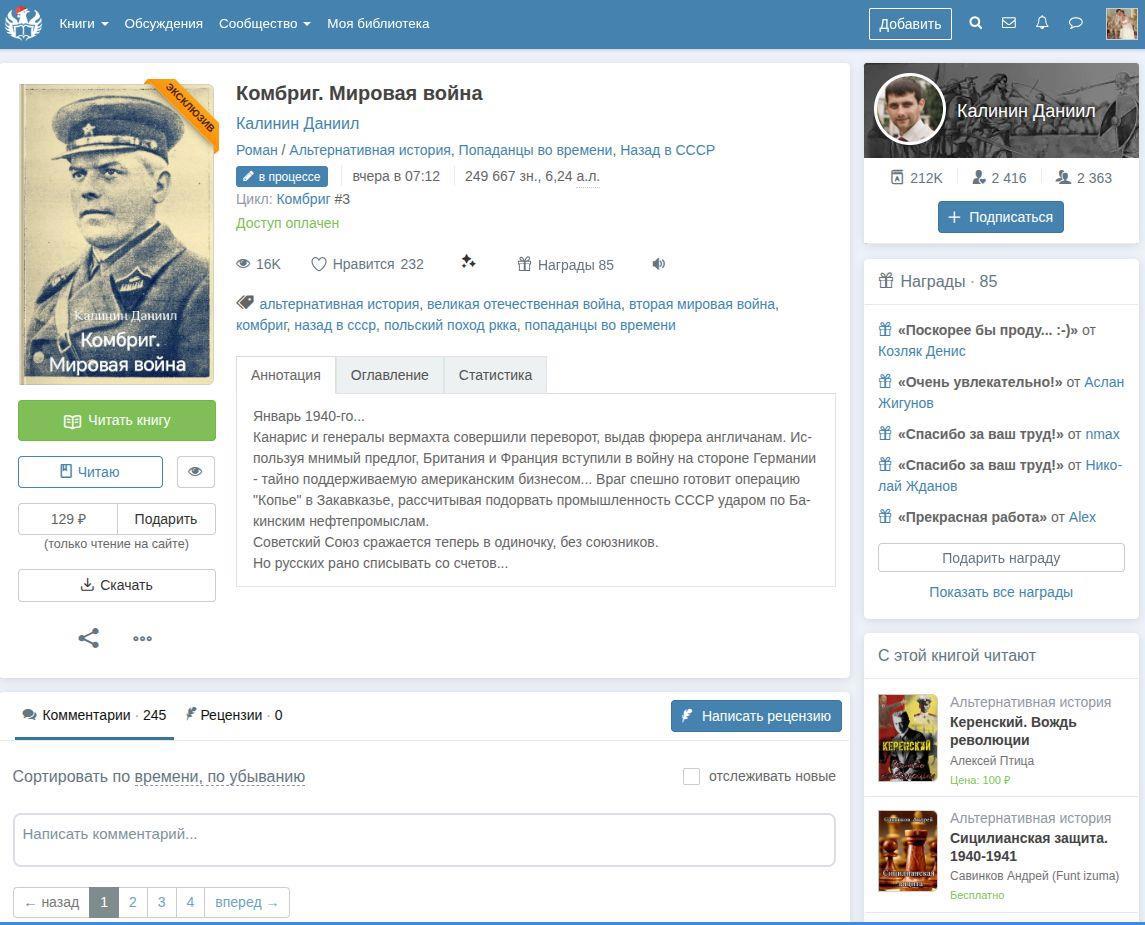This screenshot has width=1145, height=925.
Task: Open award giver Козляк Денис profile link
Action: coord(922,351)
